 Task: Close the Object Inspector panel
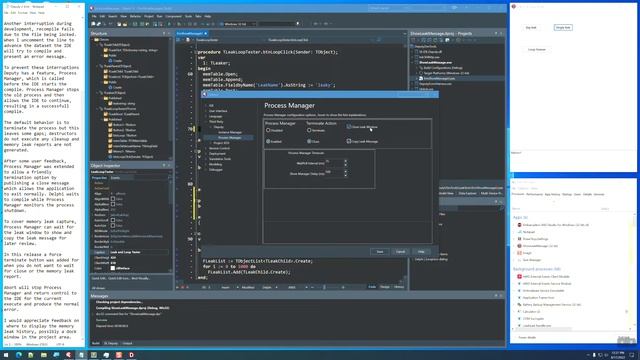click(169, 165)
